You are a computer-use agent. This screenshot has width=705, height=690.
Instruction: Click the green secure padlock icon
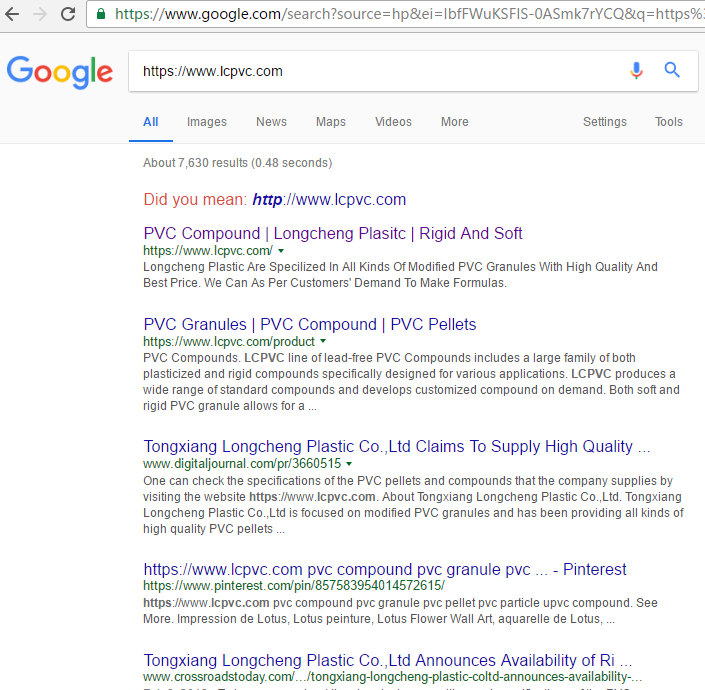[x=101, y=14]
